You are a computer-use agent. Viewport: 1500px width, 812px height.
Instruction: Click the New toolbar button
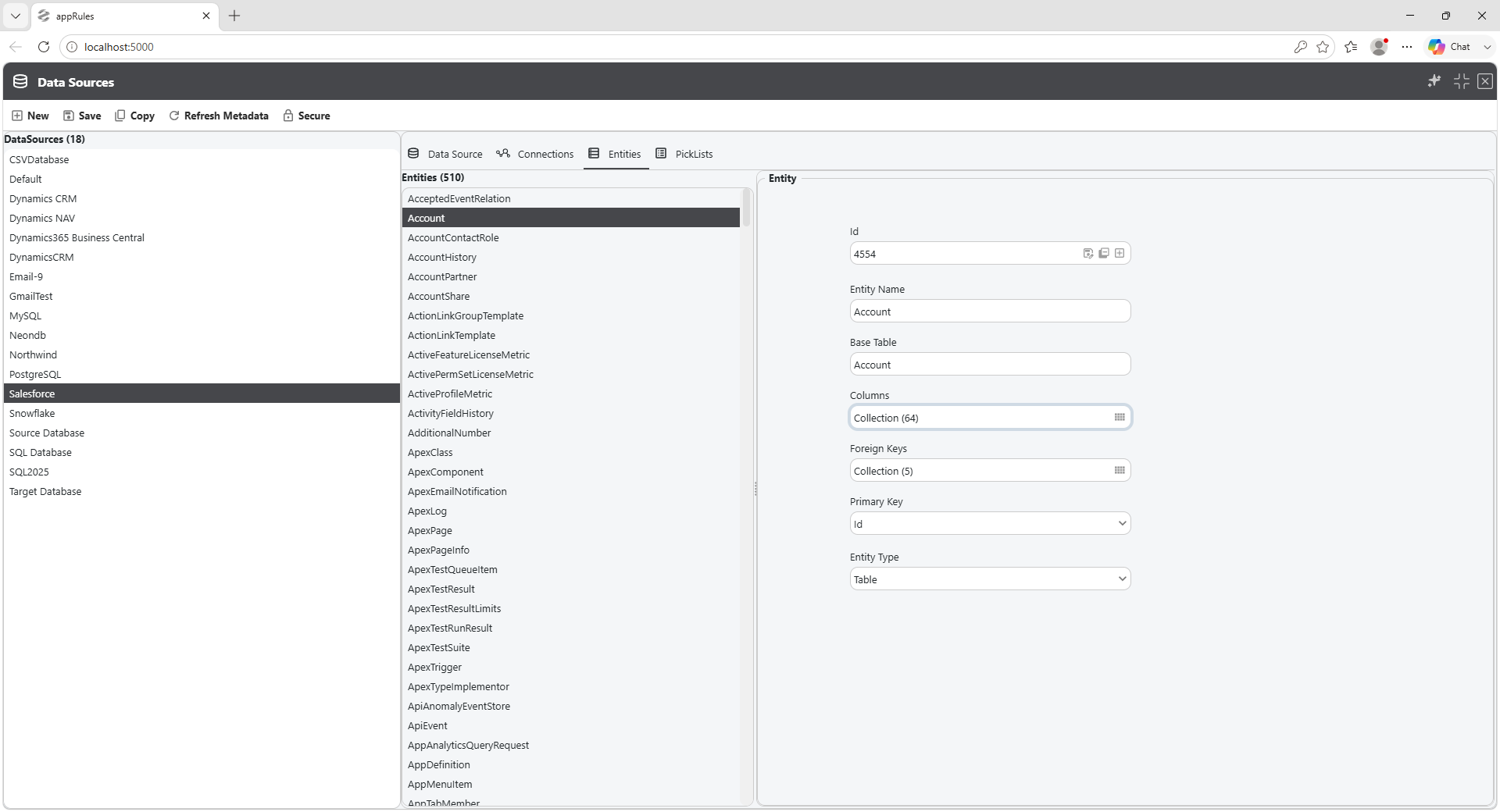tap(30, 116)
